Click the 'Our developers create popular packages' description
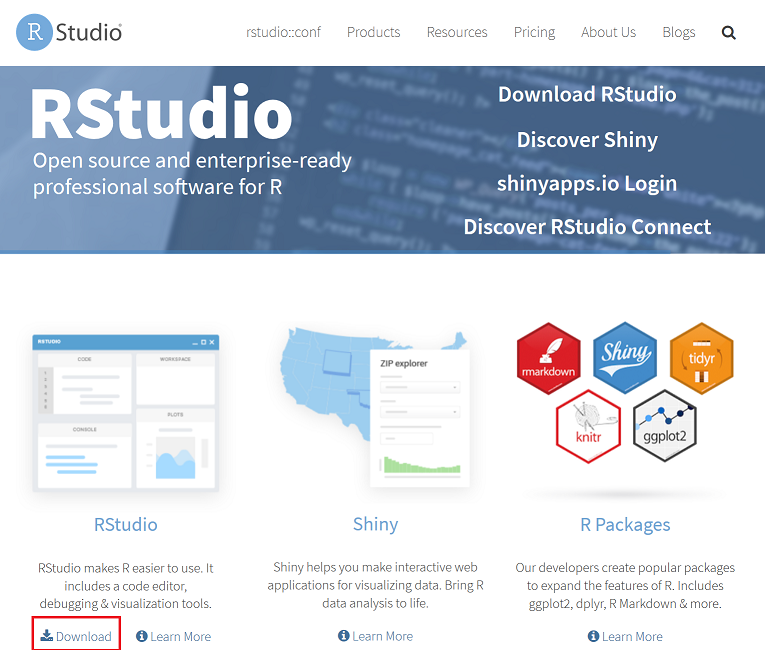This screenshot has height=650, width=765. click(625, 586)
